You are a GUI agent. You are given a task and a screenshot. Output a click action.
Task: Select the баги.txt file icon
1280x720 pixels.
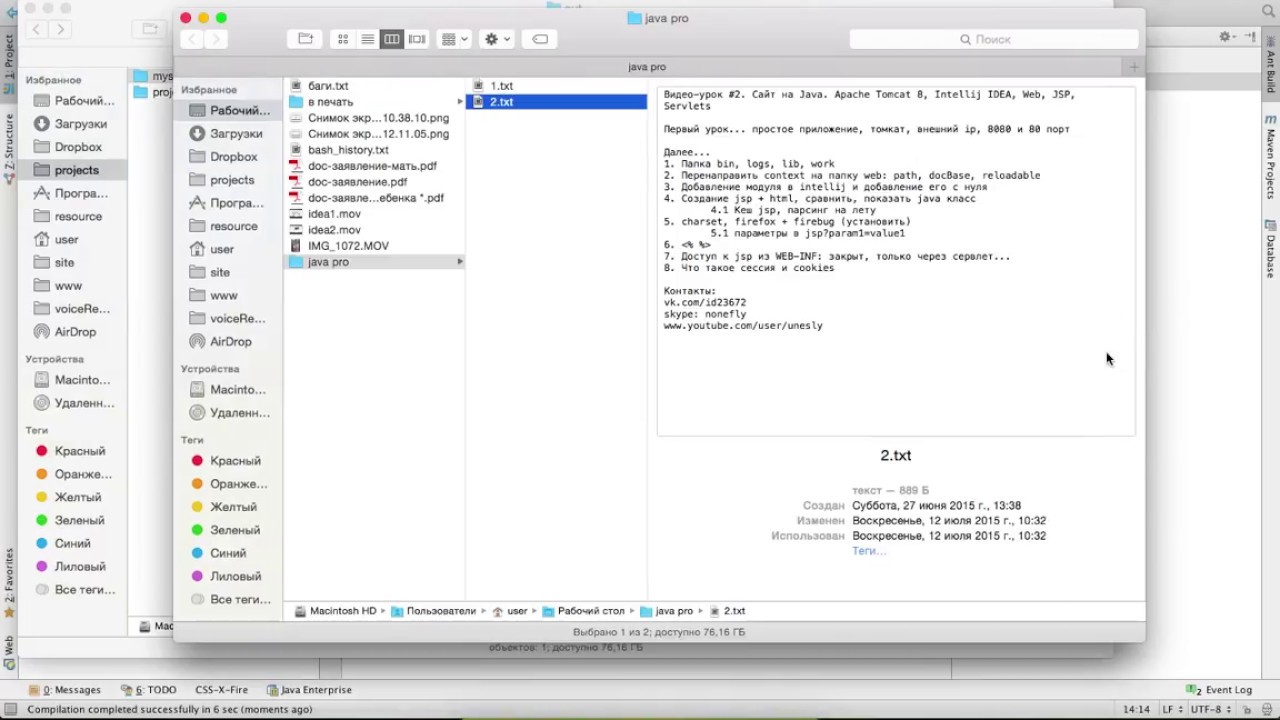click(296, 86)
